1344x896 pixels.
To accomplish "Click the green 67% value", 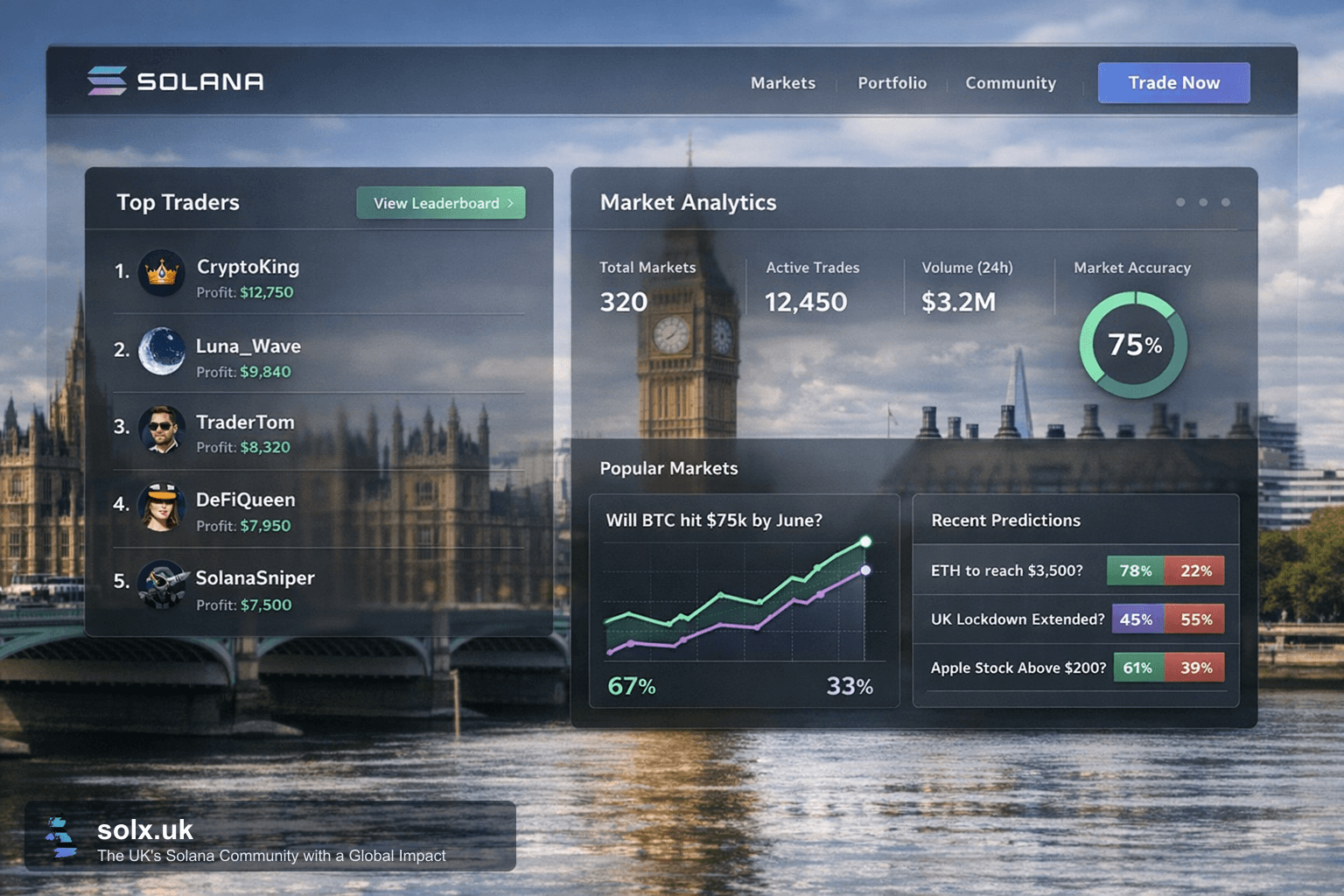I will (x=632, y=686).
